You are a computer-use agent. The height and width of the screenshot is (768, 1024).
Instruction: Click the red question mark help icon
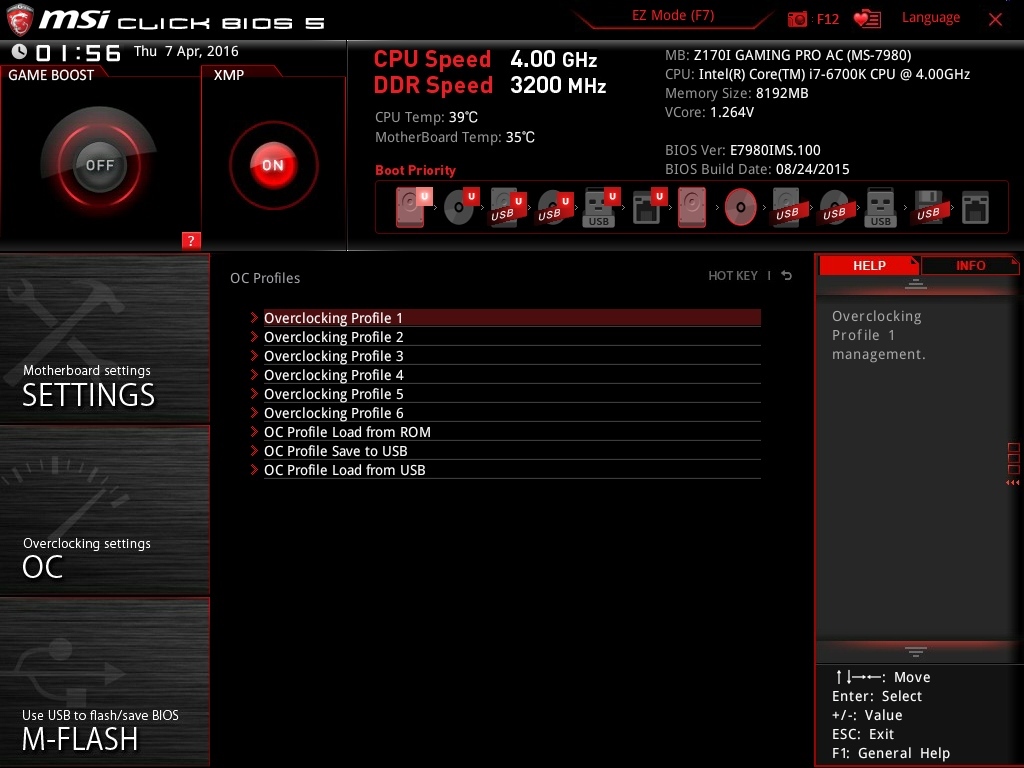[191, 240]
